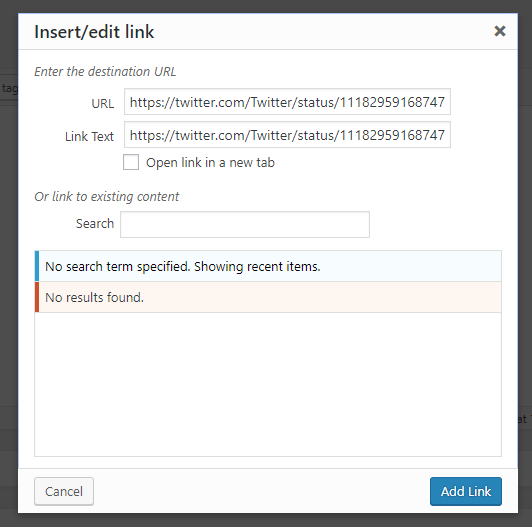
Task: Close the Insert/edit link dialog
Action: pyautogui.click(x=499, y=31)
